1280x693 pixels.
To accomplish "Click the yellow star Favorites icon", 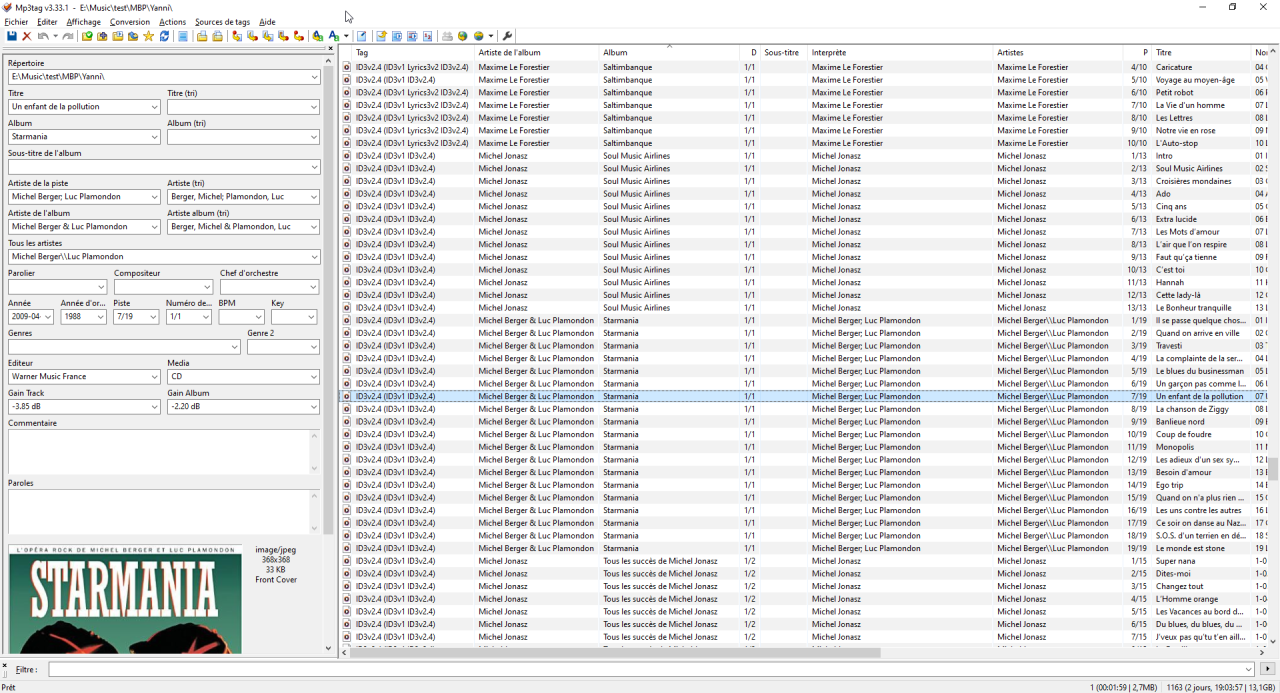I will pyautogui.click(x=149, y=37).
